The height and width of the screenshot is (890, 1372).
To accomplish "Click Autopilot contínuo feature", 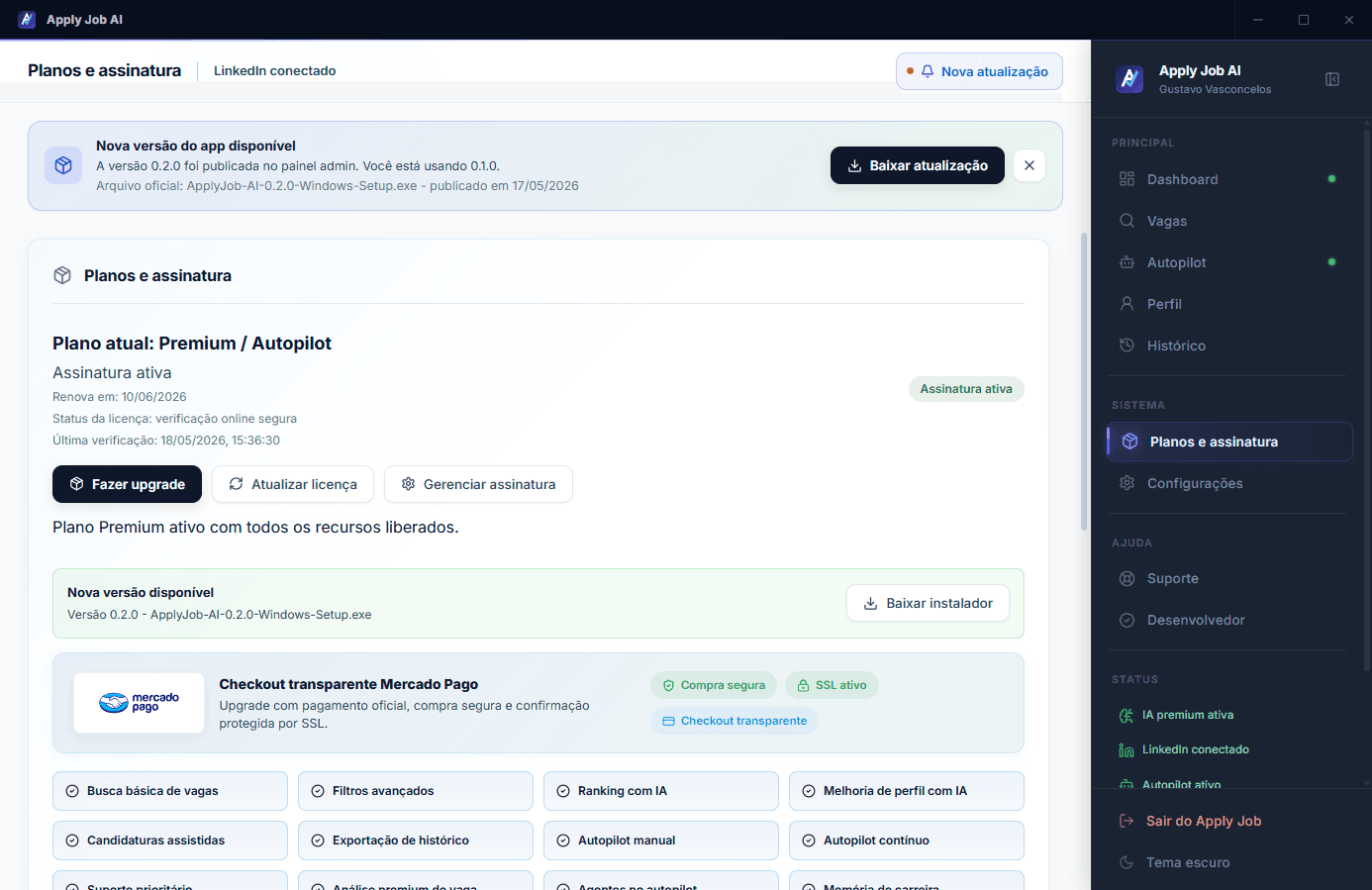I will coord(907,841).
